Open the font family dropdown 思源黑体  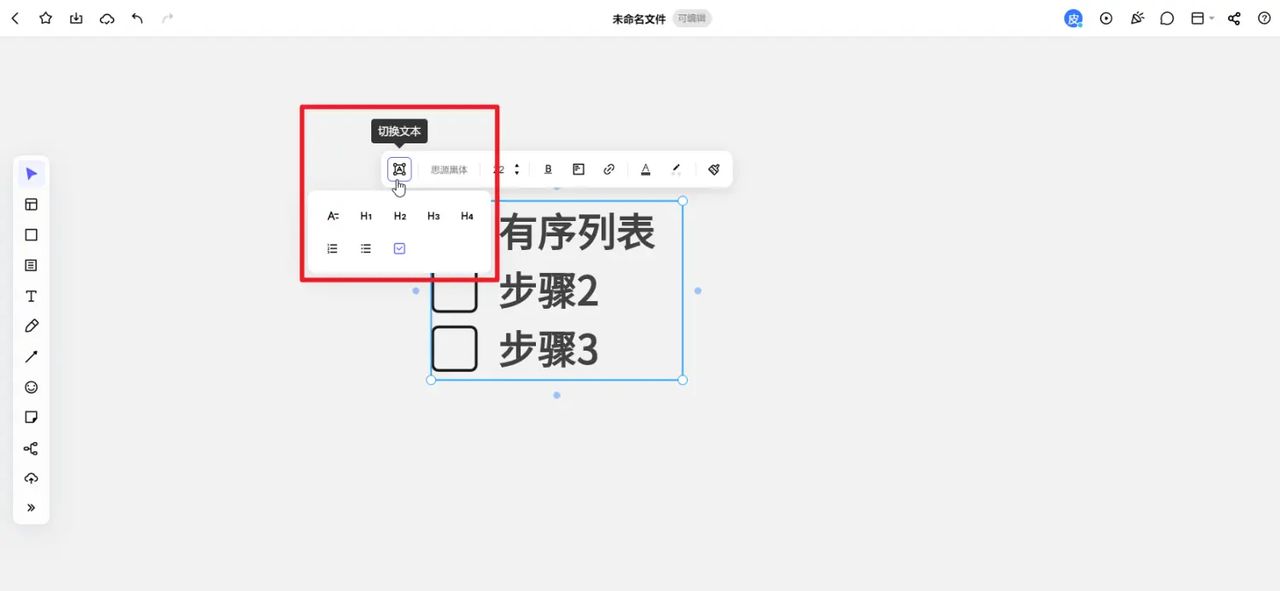tap(448, 169)
